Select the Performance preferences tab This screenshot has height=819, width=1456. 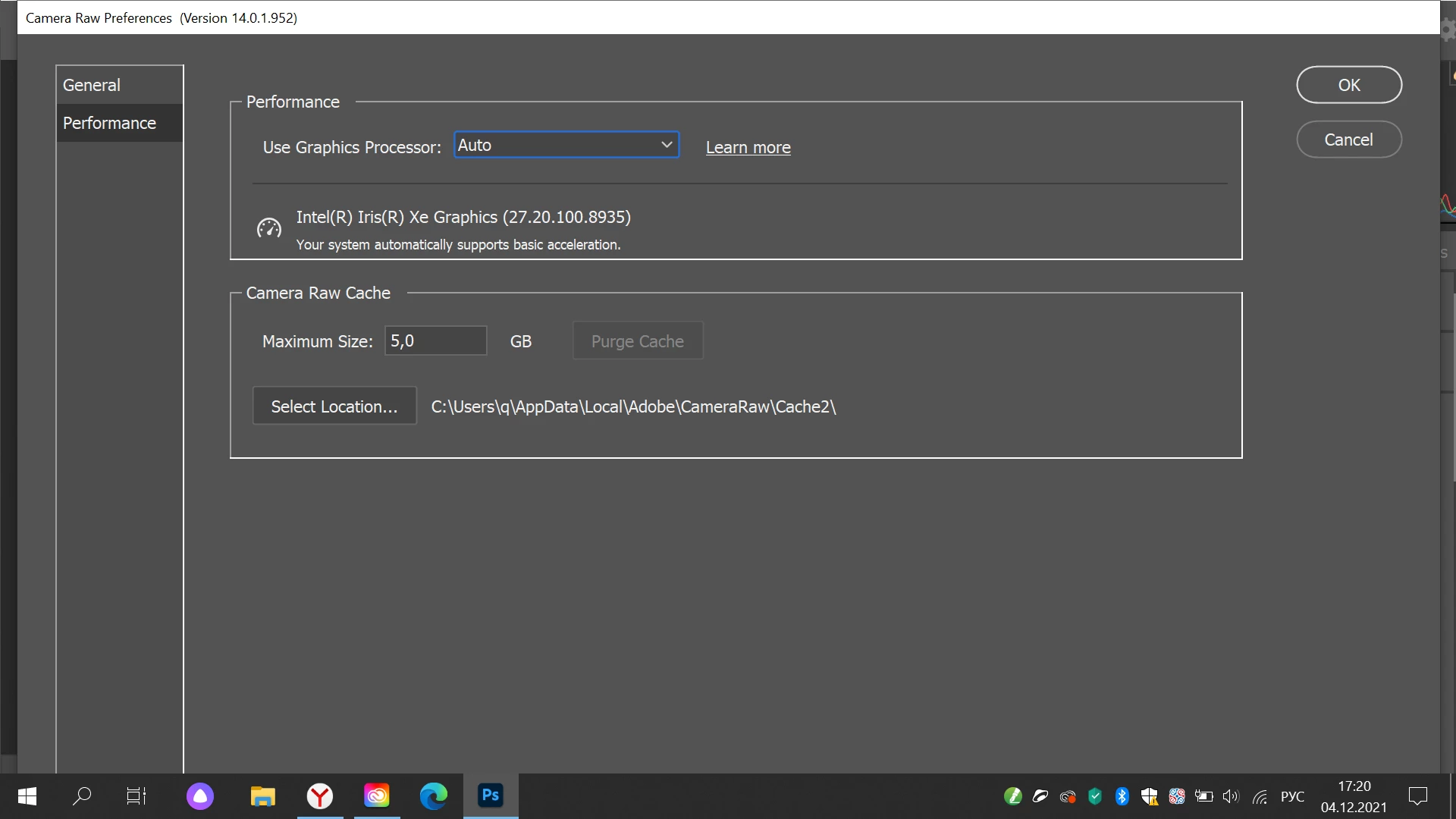point(110,123)
